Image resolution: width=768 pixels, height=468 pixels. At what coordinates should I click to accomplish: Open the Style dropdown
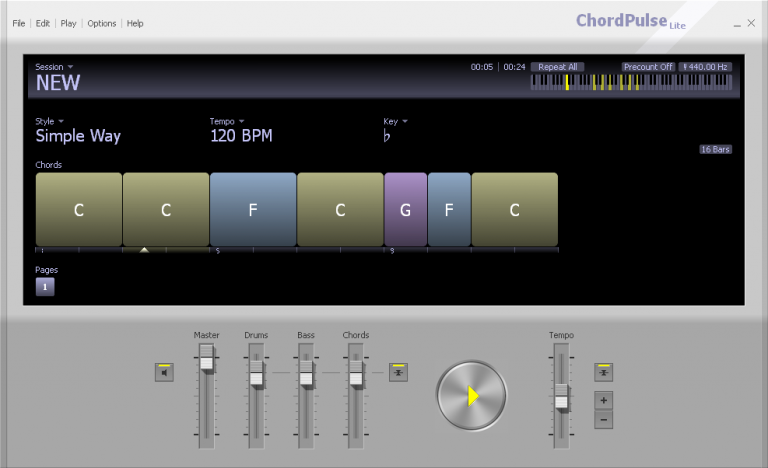[49, 121]
